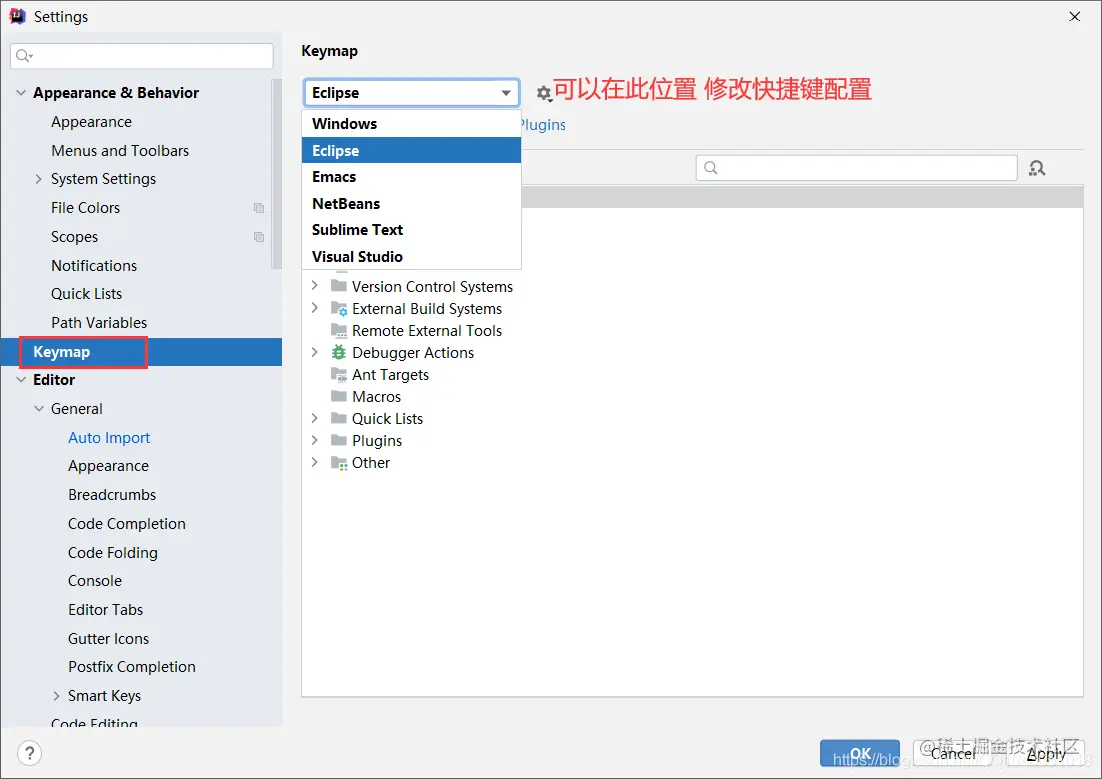Open Gutter Icons settings

click(x=108, y=638)
